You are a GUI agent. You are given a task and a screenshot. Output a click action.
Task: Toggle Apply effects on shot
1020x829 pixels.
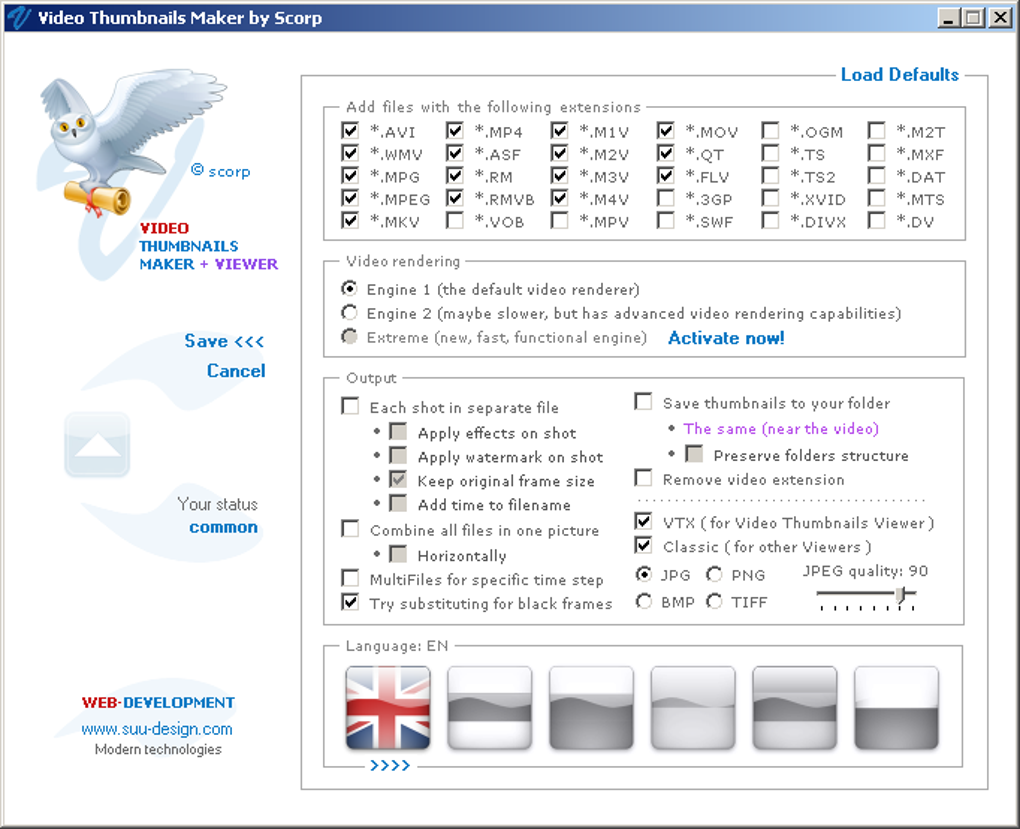[x=398, y=432]
